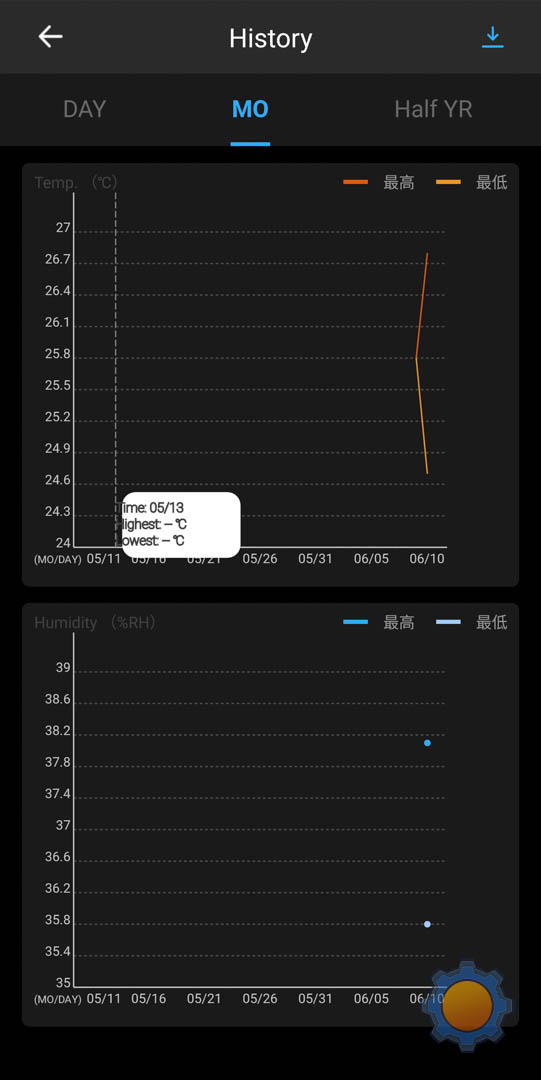541x1080 pixels.
Task: Tap 05/31 label on temperature axis
Action: [x=315, y=558]
